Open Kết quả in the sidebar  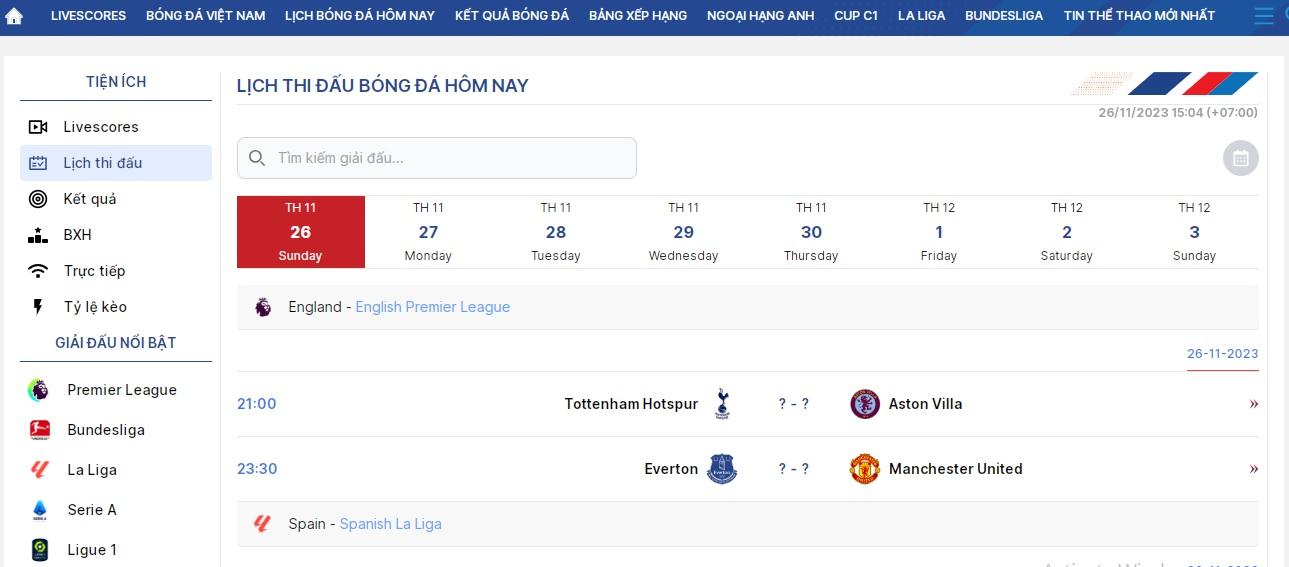click(90, 199)
